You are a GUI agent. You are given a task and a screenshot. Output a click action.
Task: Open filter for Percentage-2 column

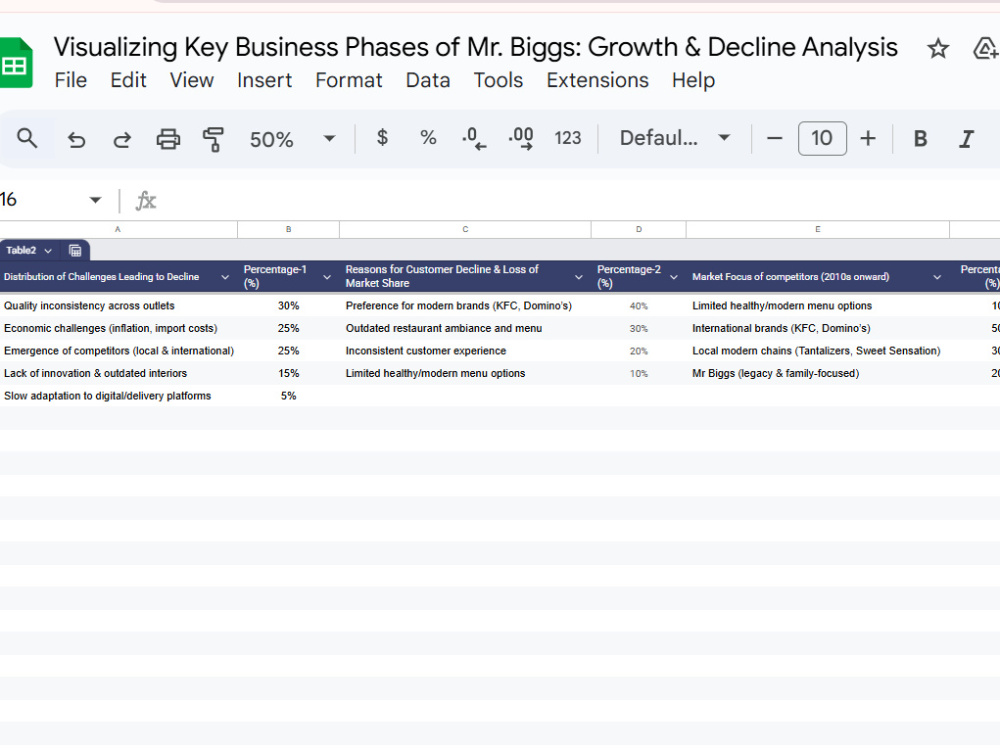pos(673,277)
